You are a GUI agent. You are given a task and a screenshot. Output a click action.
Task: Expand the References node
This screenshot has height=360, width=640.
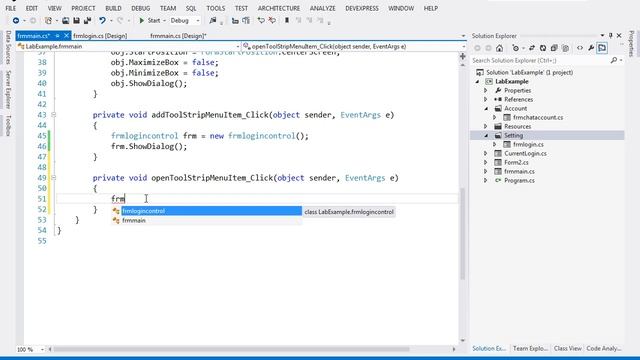pos(486,100)
